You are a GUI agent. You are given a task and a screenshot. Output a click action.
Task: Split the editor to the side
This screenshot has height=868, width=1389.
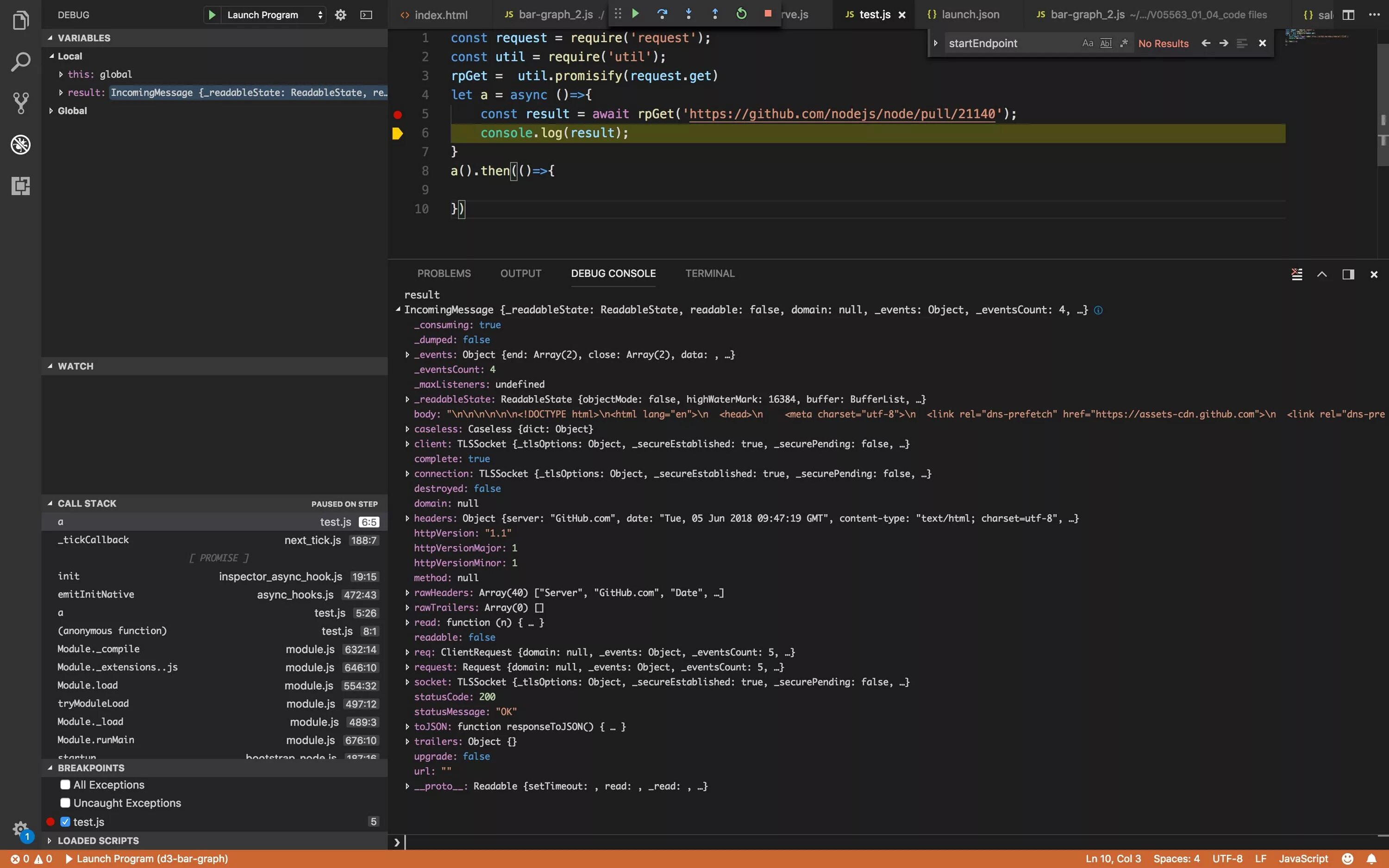pos(1348,15)
